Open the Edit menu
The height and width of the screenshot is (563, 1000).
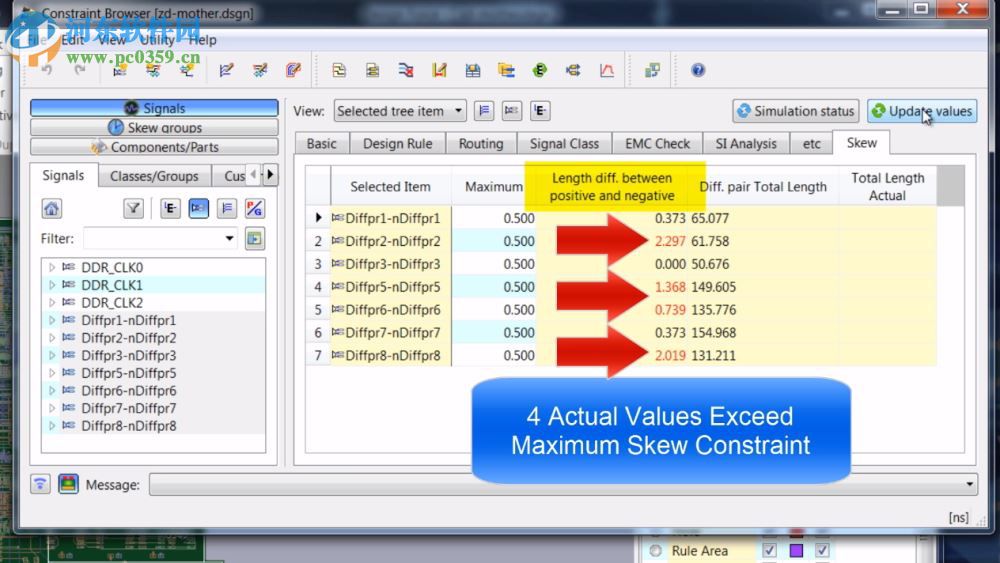(x=73, y=40)
